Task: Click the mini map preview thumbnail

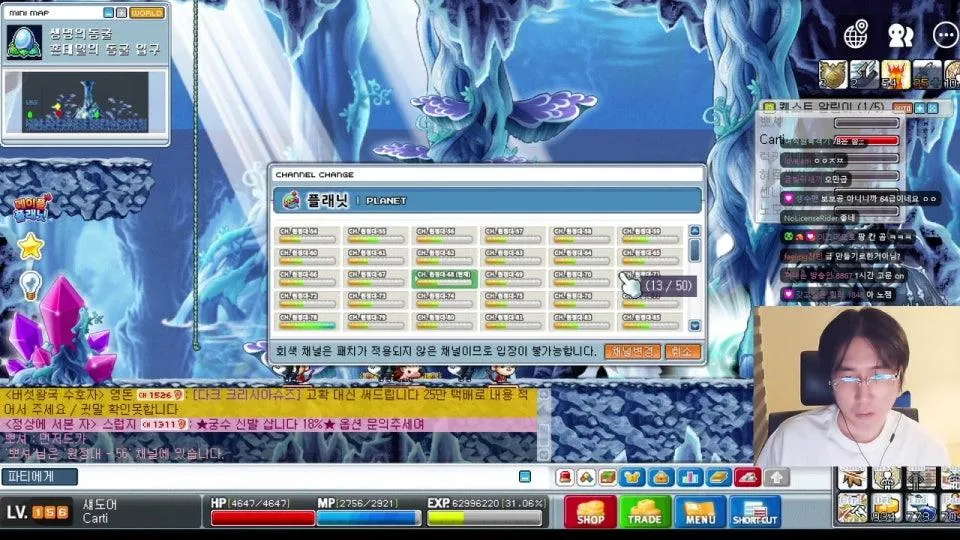Action: 85,102
